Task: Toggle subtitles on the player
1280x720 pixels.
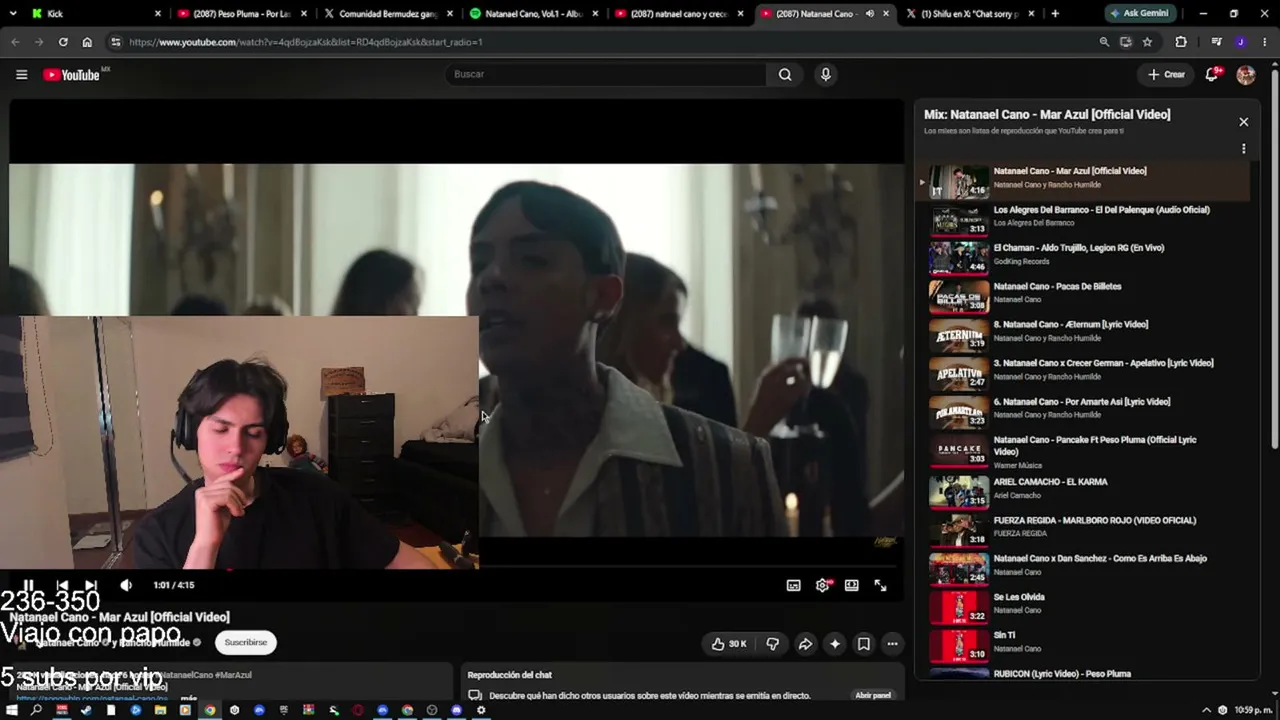Action: pyautogui.click(x=793, y=585)
